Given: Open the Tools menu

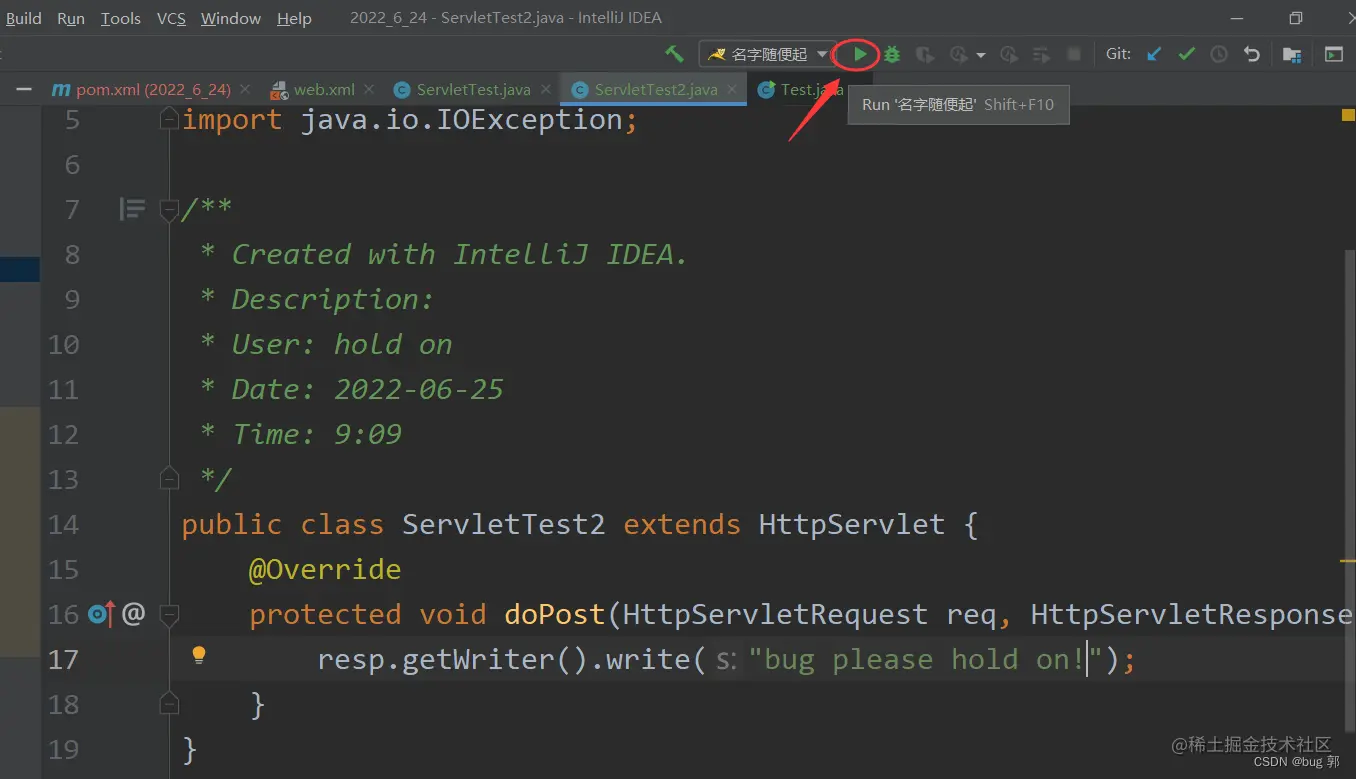Looking at the screenshot, I should [x=121, y=18].
